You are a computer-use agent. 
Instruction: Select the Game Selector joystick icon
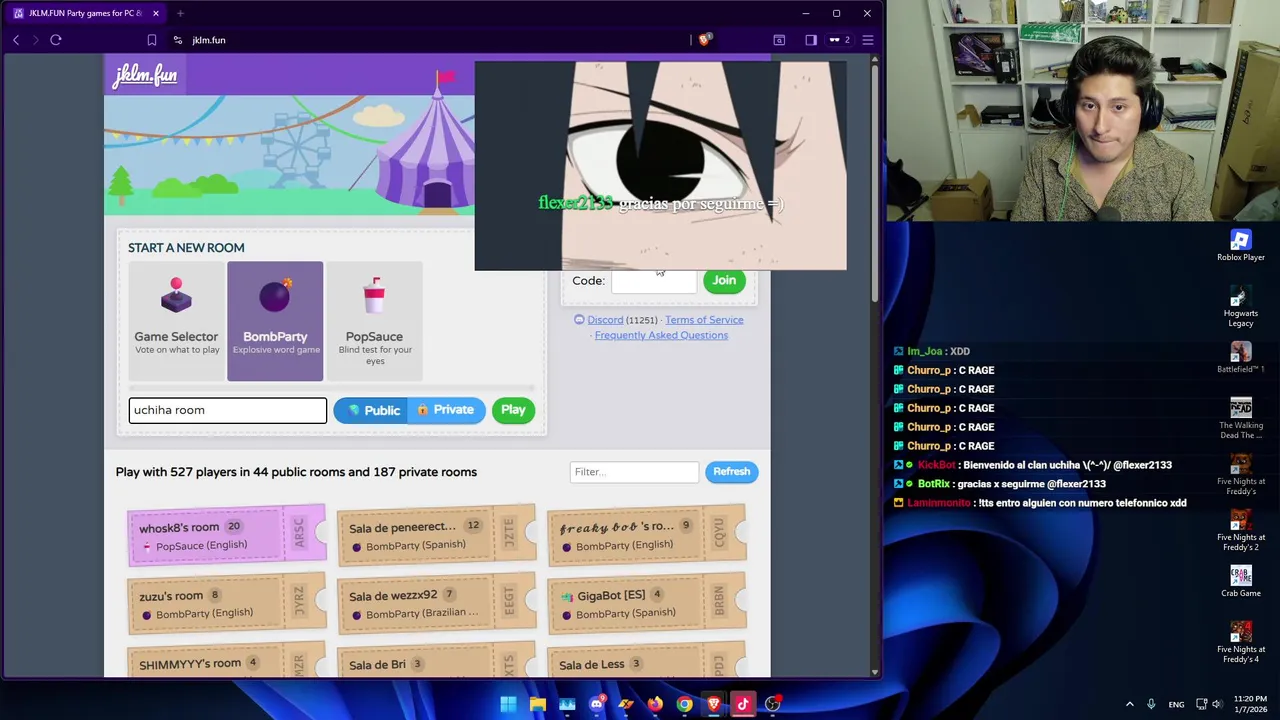[x=176, y=296]
